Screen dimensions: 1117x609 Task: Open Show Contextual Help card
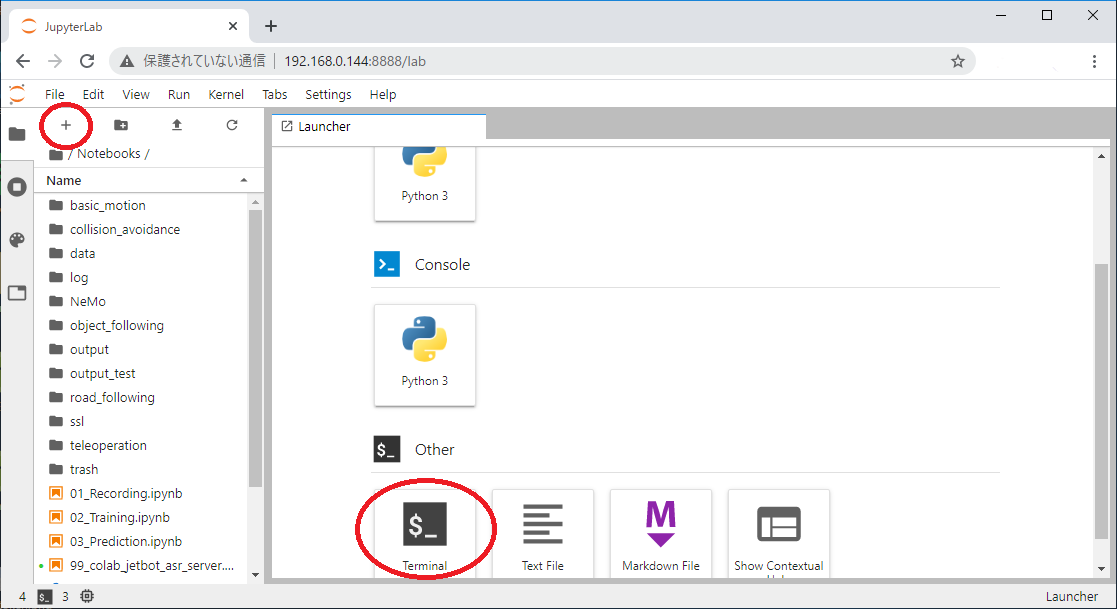[779, 534]
